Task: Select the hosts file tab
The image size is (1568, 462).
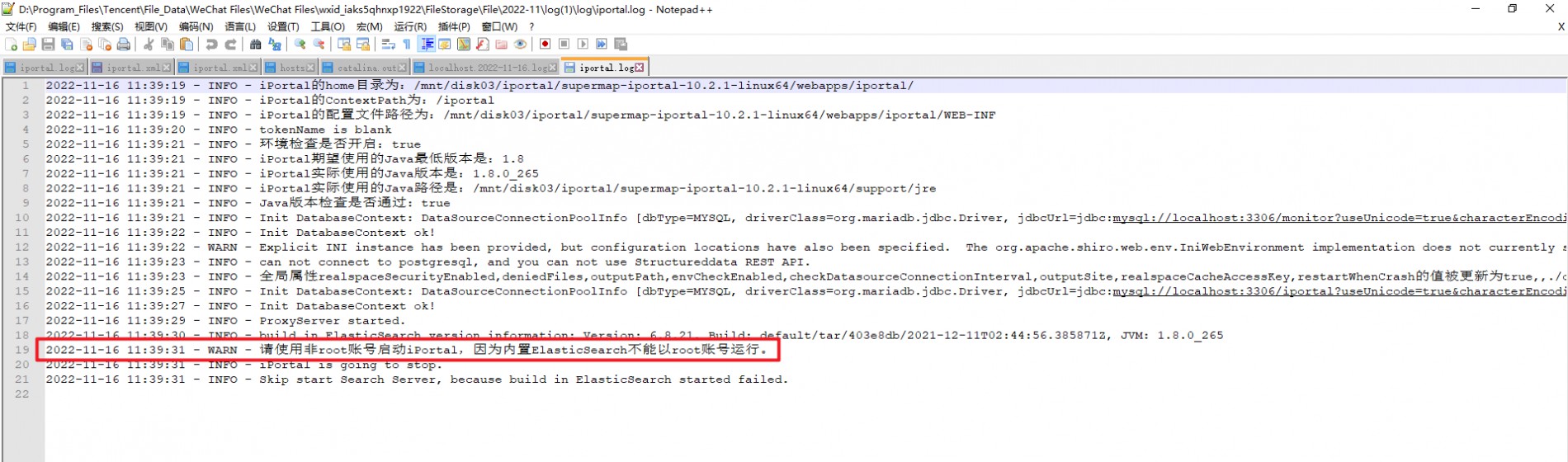Action: (x=291, y=68)
